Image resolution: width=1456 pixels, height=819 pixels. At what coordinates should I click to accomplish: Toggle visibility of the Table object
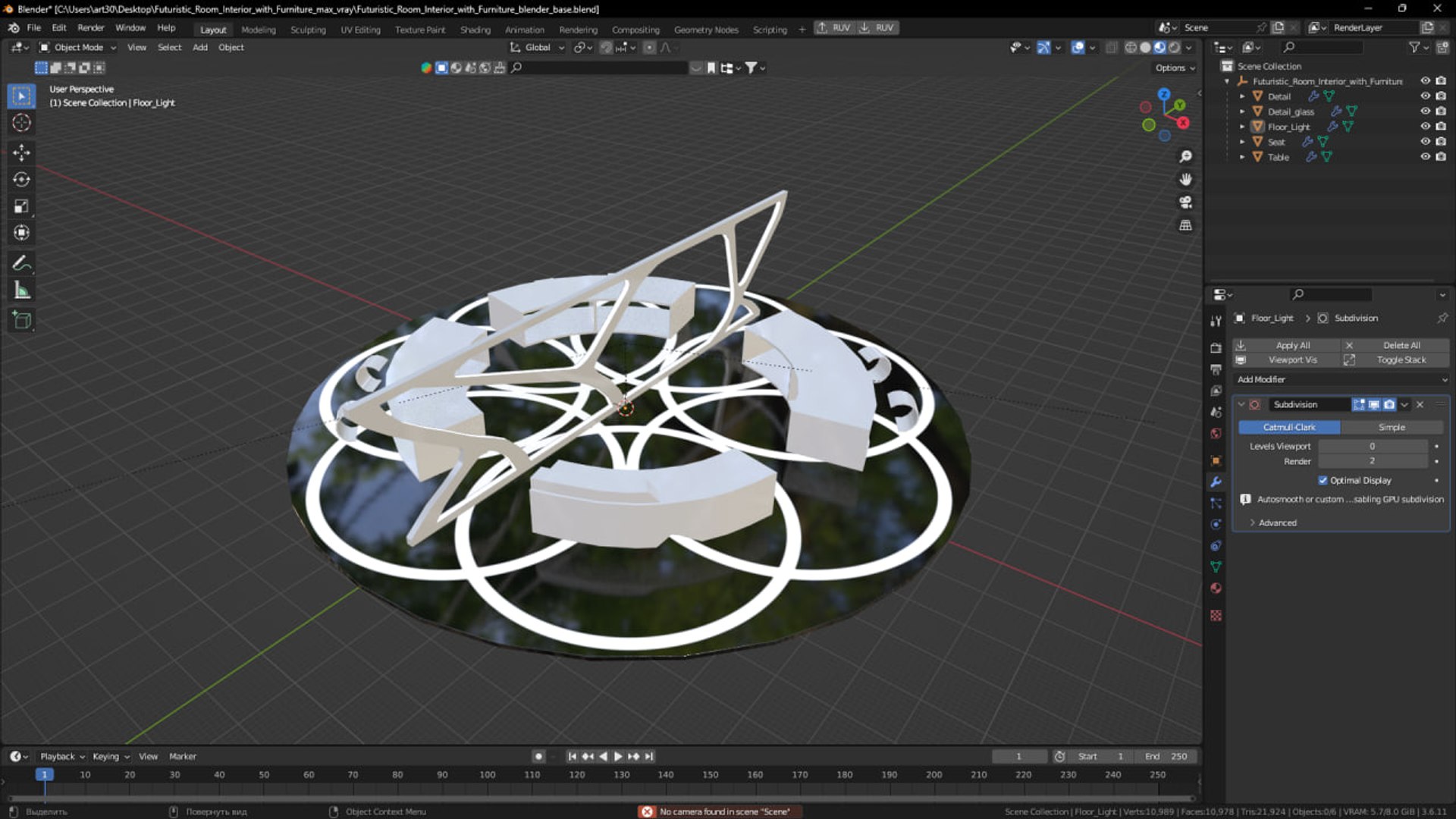click(1425, 157)
